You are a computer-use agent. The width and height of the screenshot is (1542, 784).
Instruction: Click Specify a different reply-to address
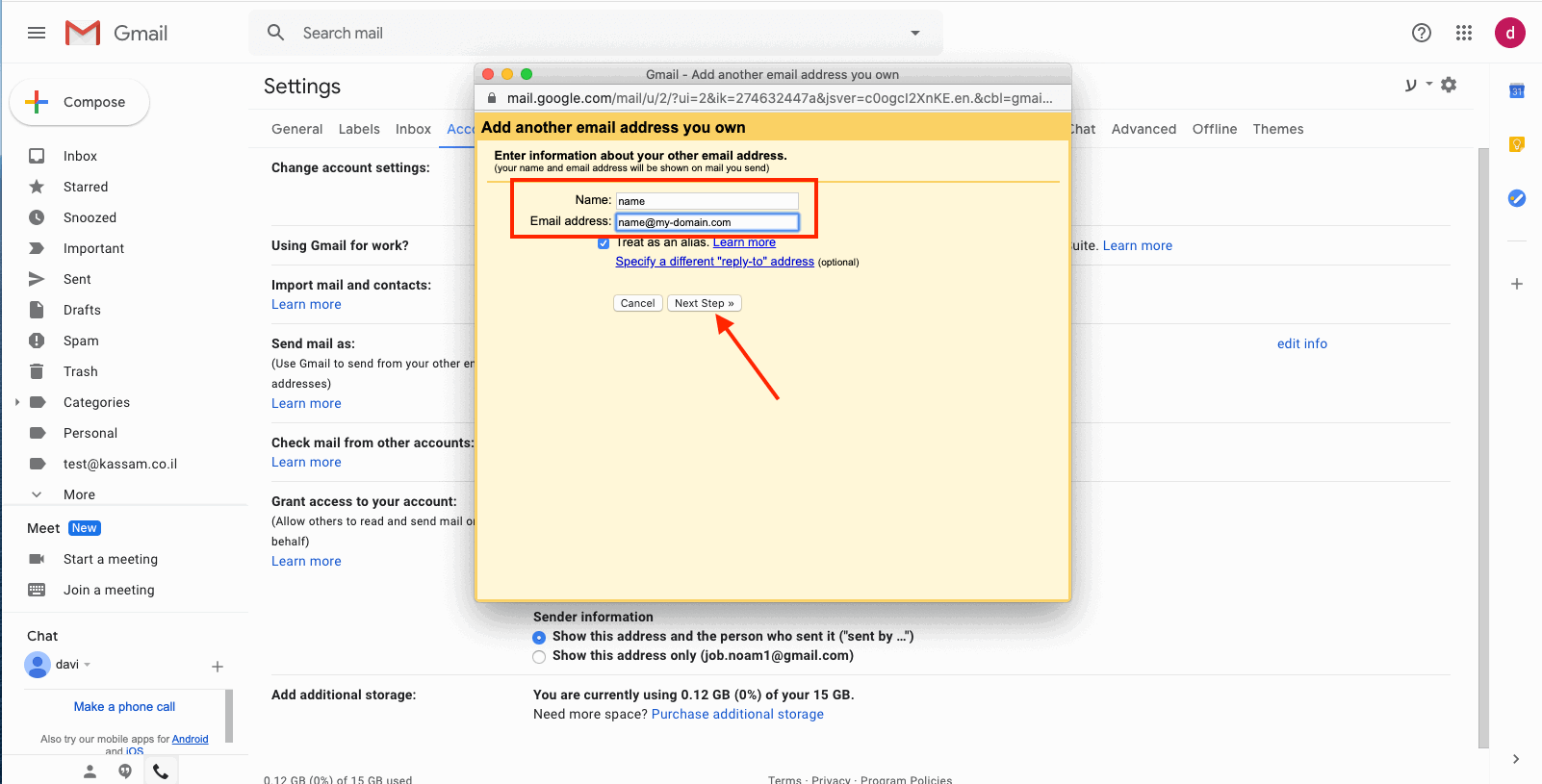click(x=715, y=262)
